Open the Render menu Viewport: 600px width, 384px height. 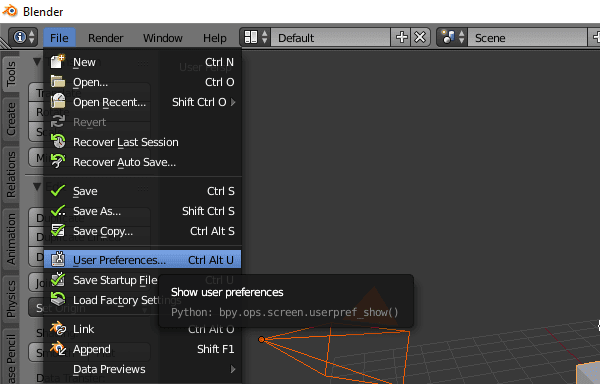point(106,38)
